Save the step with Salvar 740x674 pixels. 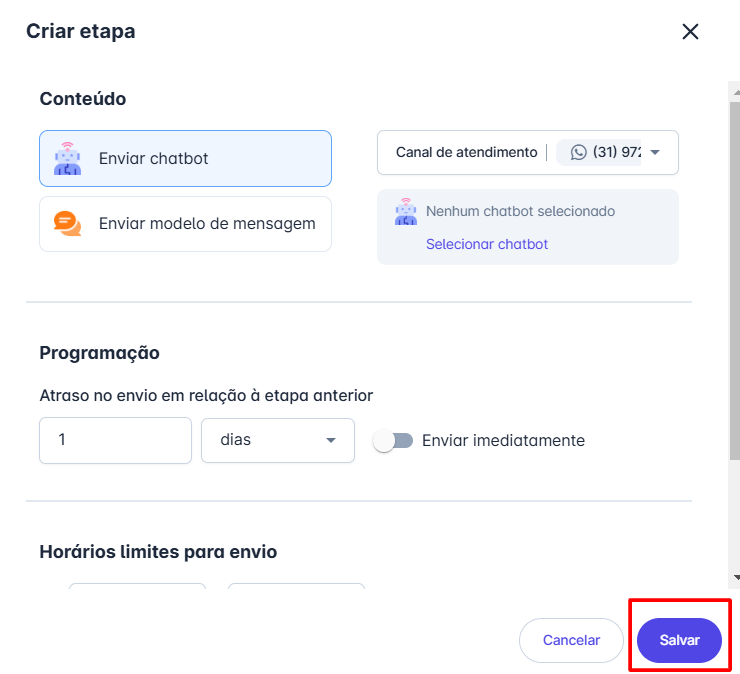[679, 640]
